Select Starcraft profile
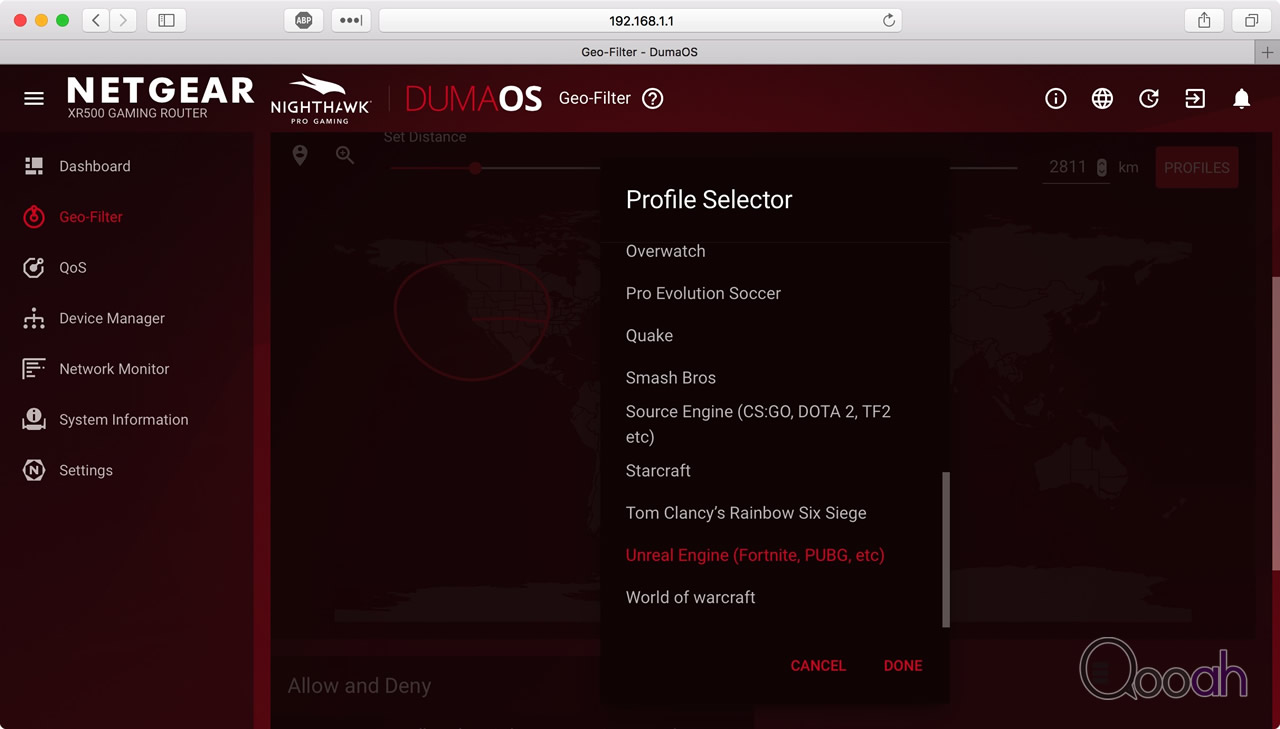The width and height of the screenshot is (1280, 729). 658,470
